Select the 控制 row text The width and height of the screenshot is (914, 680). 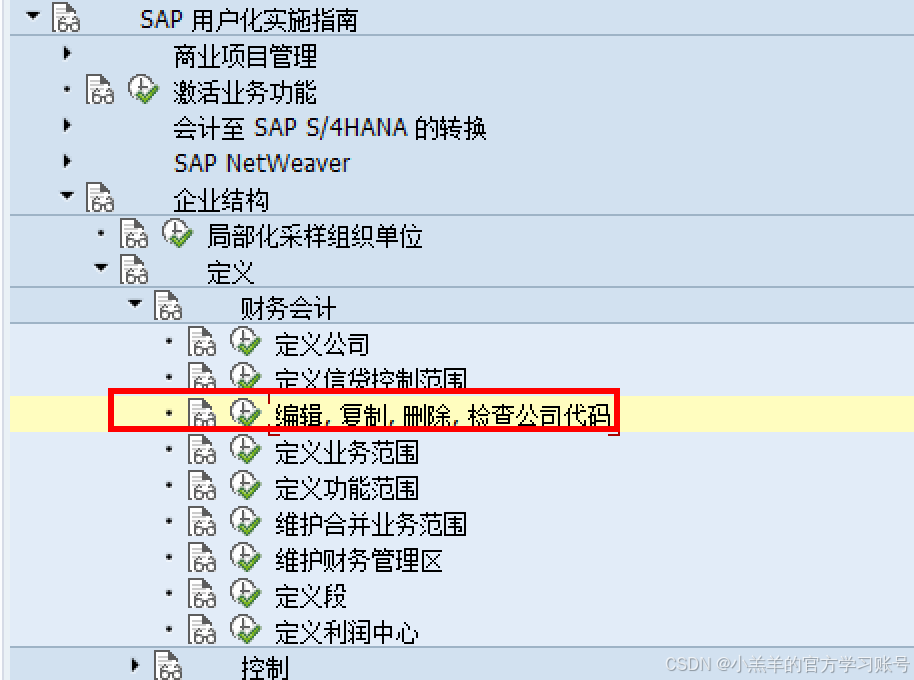[265, 668]
